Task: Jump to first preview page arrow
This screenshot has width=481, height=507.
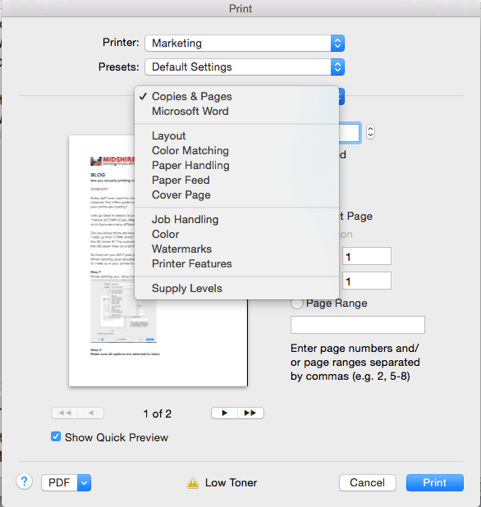Action: point(65,413)
